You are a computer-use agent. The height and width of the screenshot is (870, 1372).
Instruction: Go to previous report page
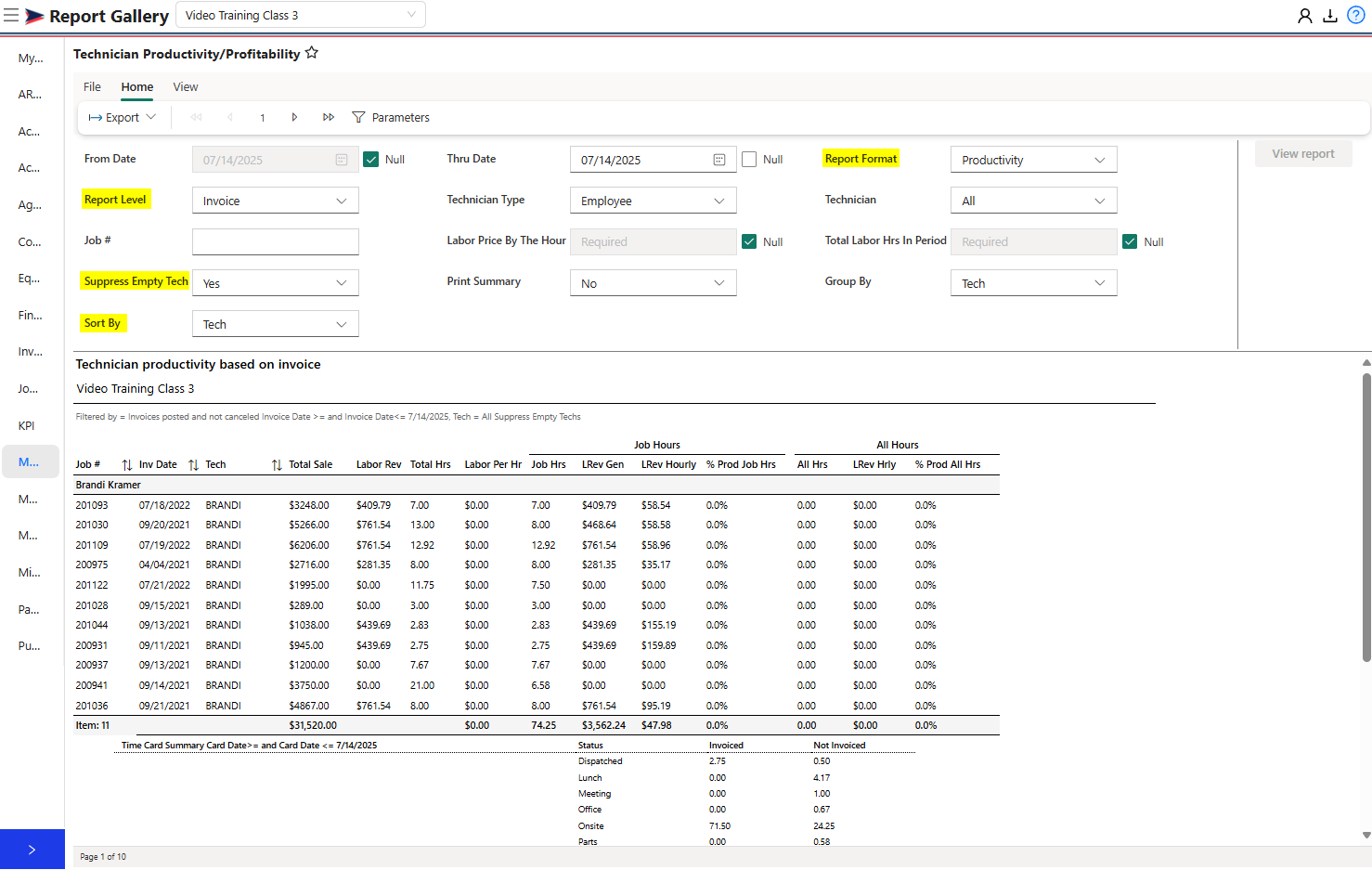(230, 117)
